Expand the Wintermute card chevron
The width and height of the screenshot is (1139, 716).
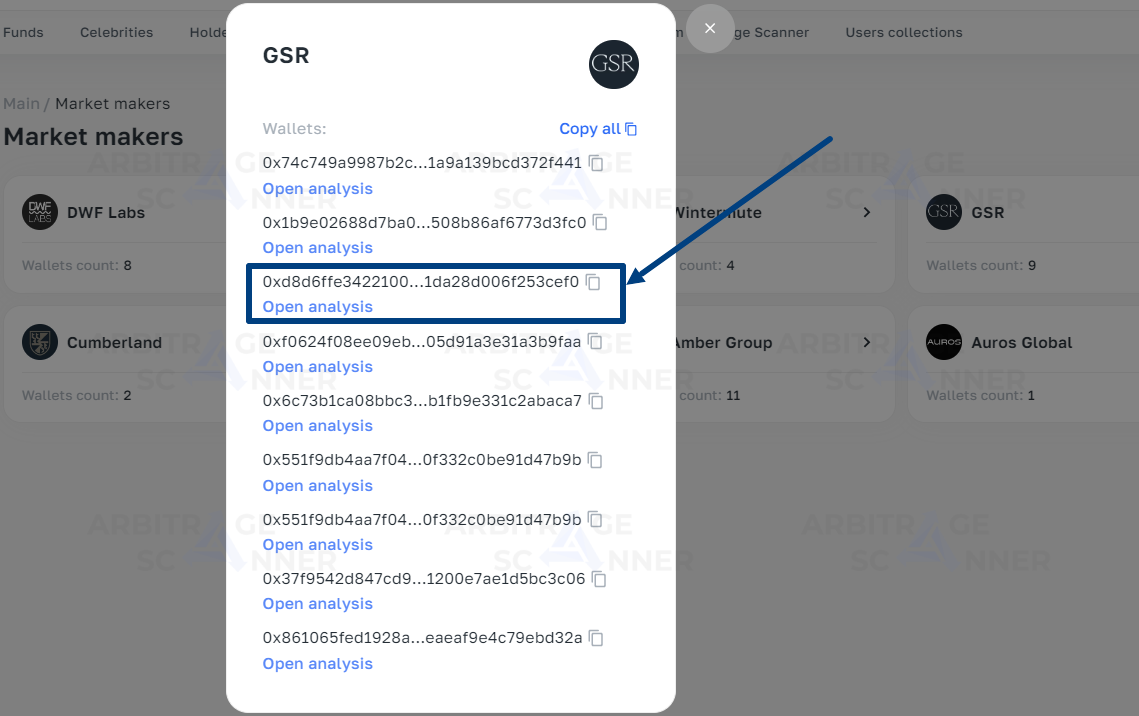(867, 212)
